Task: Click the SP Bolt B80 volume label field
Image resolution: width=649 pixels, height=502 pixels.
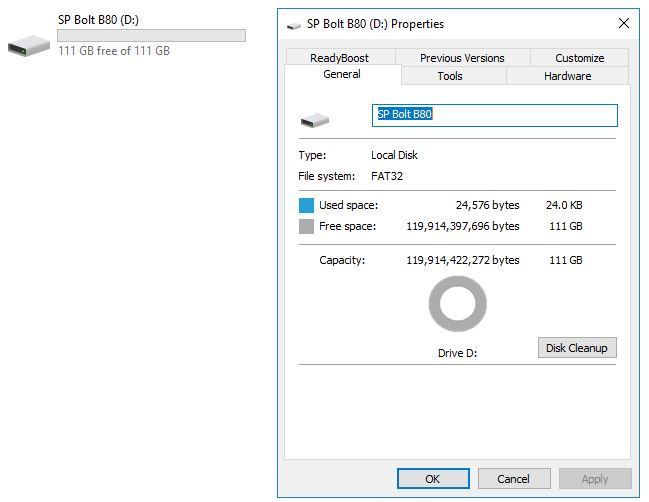Action: 494,115
